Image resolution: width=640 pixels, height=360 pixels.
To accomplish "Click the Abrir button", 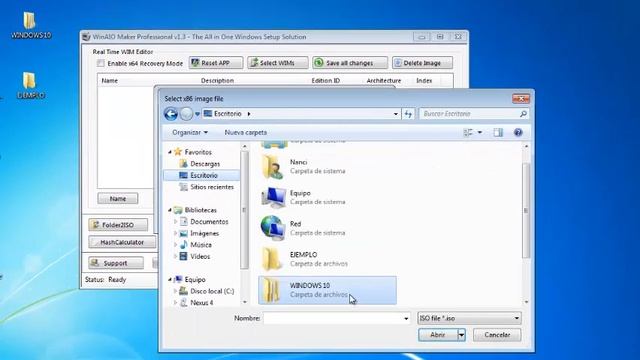I will coord(438,335).
